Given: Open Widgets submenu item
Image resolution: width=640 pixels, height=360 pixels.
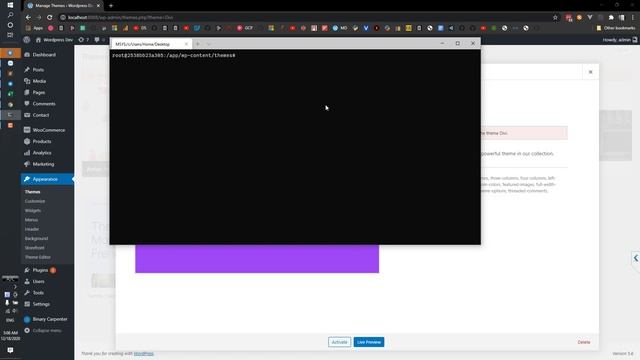Looking at the screenshot, I should [33, 211].
